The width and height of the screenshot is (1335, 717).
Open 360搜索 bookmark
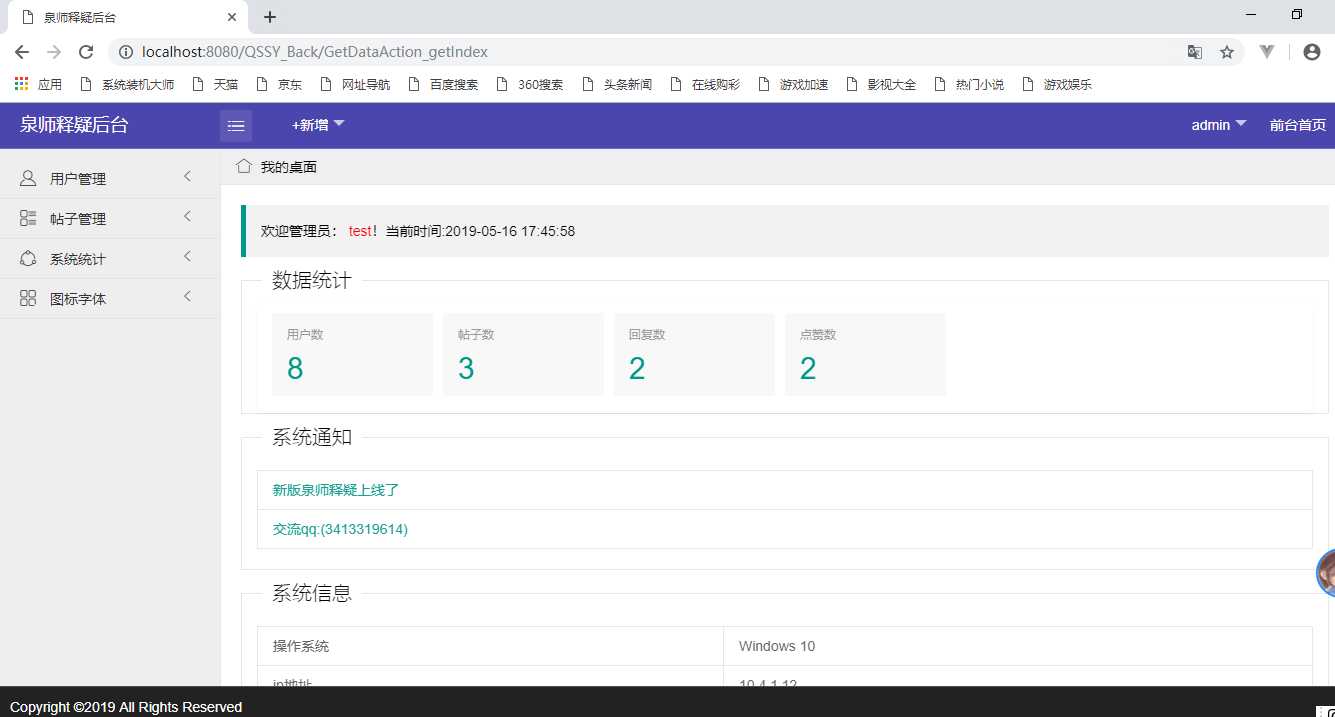pos(530,84)
